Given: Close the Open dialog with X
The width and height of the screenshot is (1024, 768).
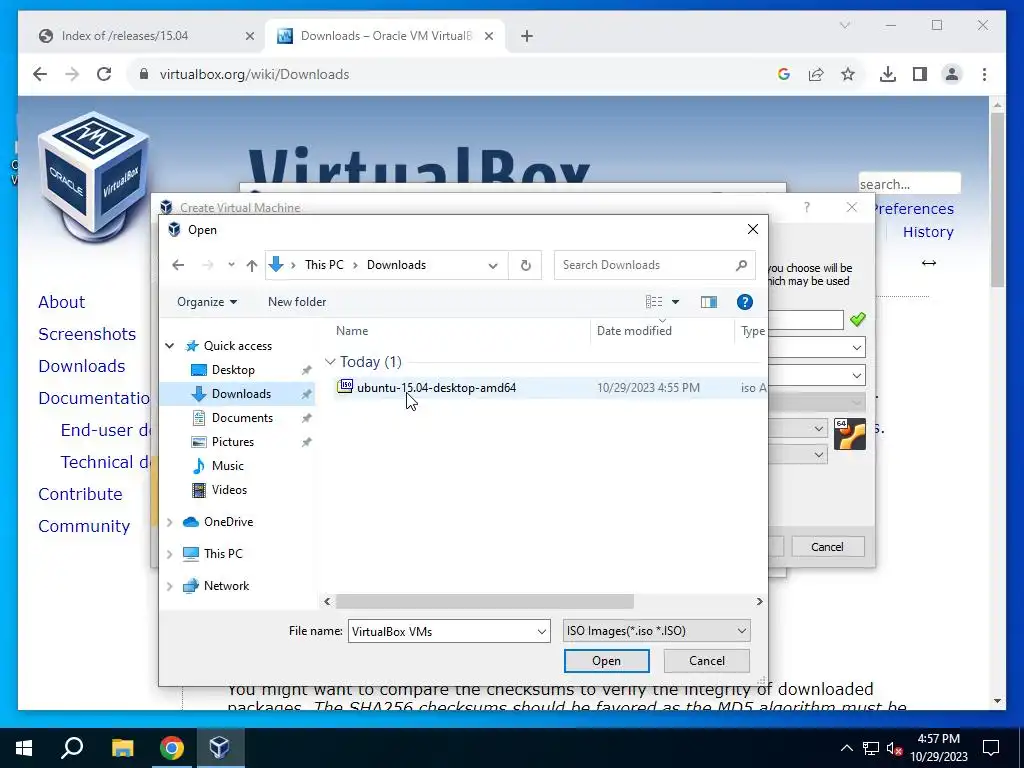Looking at the screenshot, I should 752,229.
